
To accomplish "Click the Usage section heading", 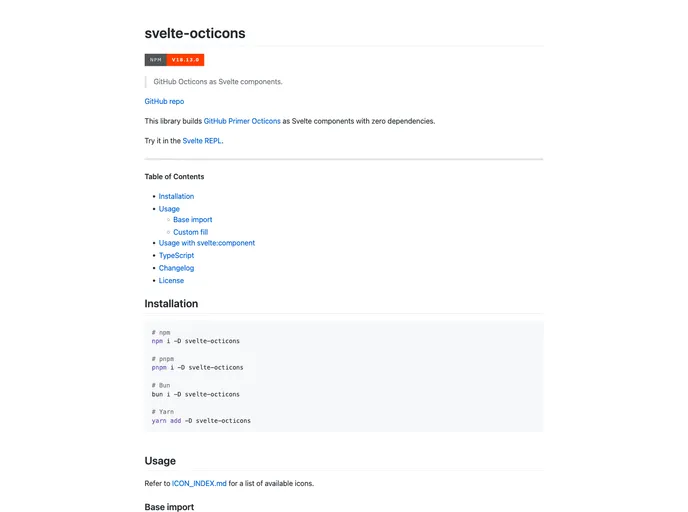I will pyautogui.click(x=160, y=461).
